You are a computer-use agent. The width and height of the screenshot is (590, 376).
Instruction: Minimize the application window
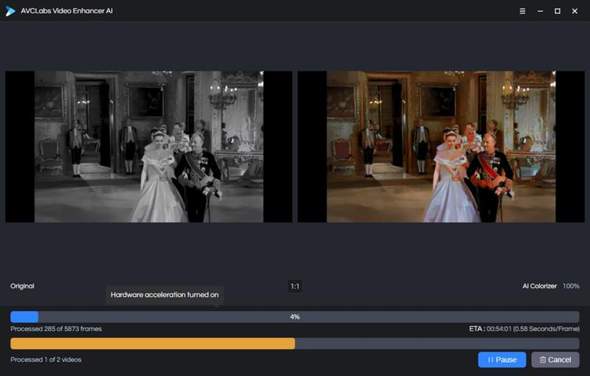click(540, 11)
